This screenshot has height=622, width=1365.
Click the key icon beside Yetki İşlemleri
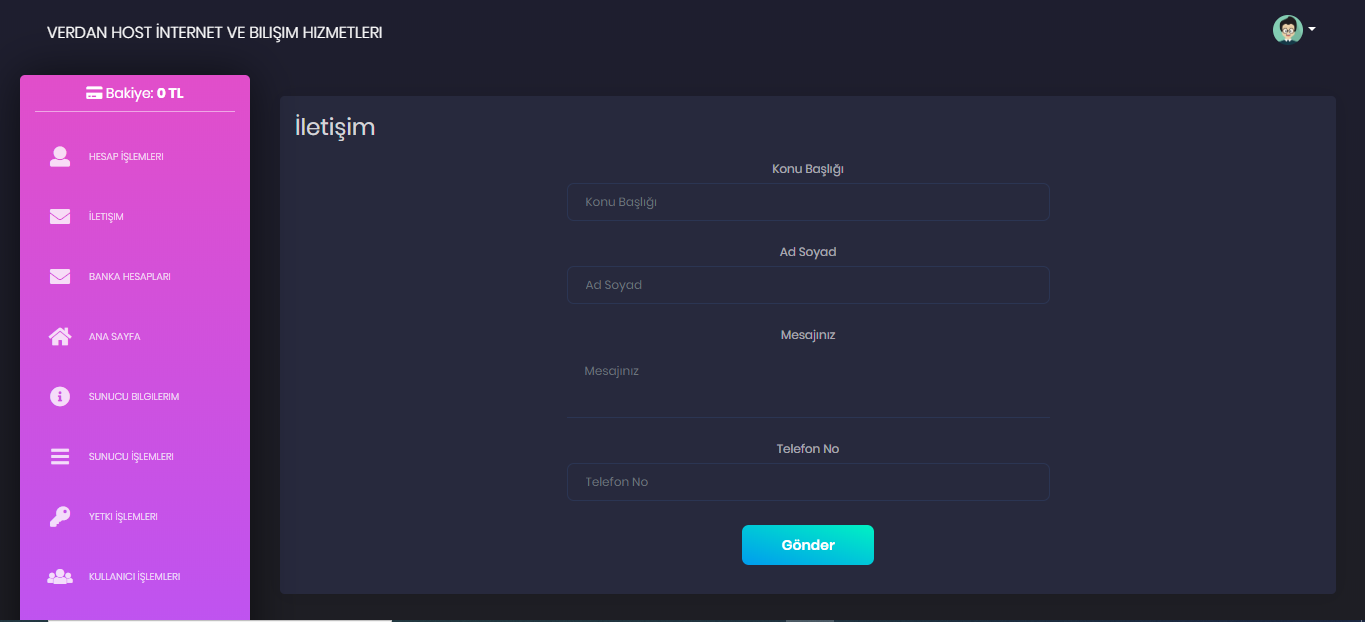[60, 517]
